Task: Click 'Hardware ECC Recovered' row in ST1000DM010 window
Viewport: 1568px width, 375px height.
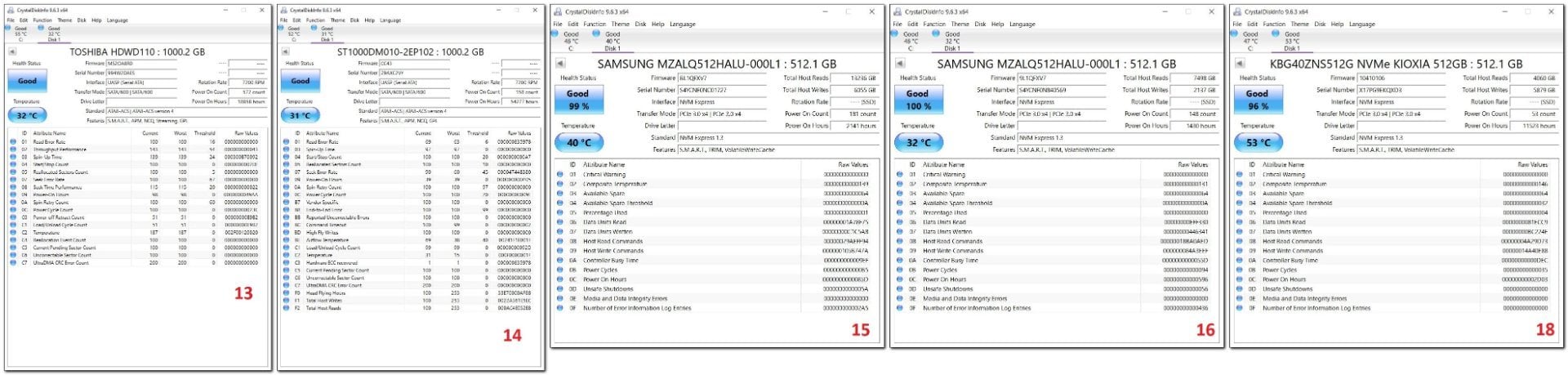Action: click(410, 263)
